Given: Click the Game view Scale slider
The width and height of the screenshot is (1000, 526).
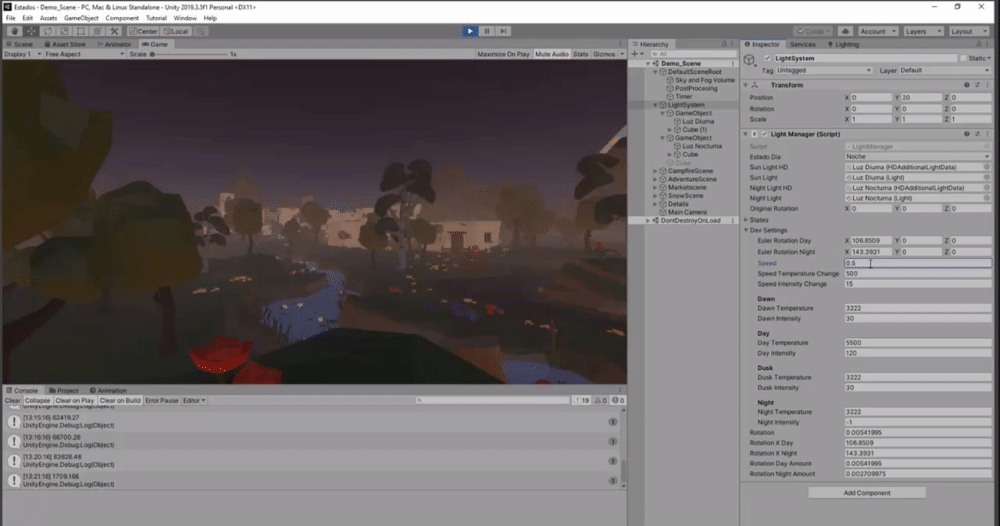Looking at the screenshot, I should [189, 54].
